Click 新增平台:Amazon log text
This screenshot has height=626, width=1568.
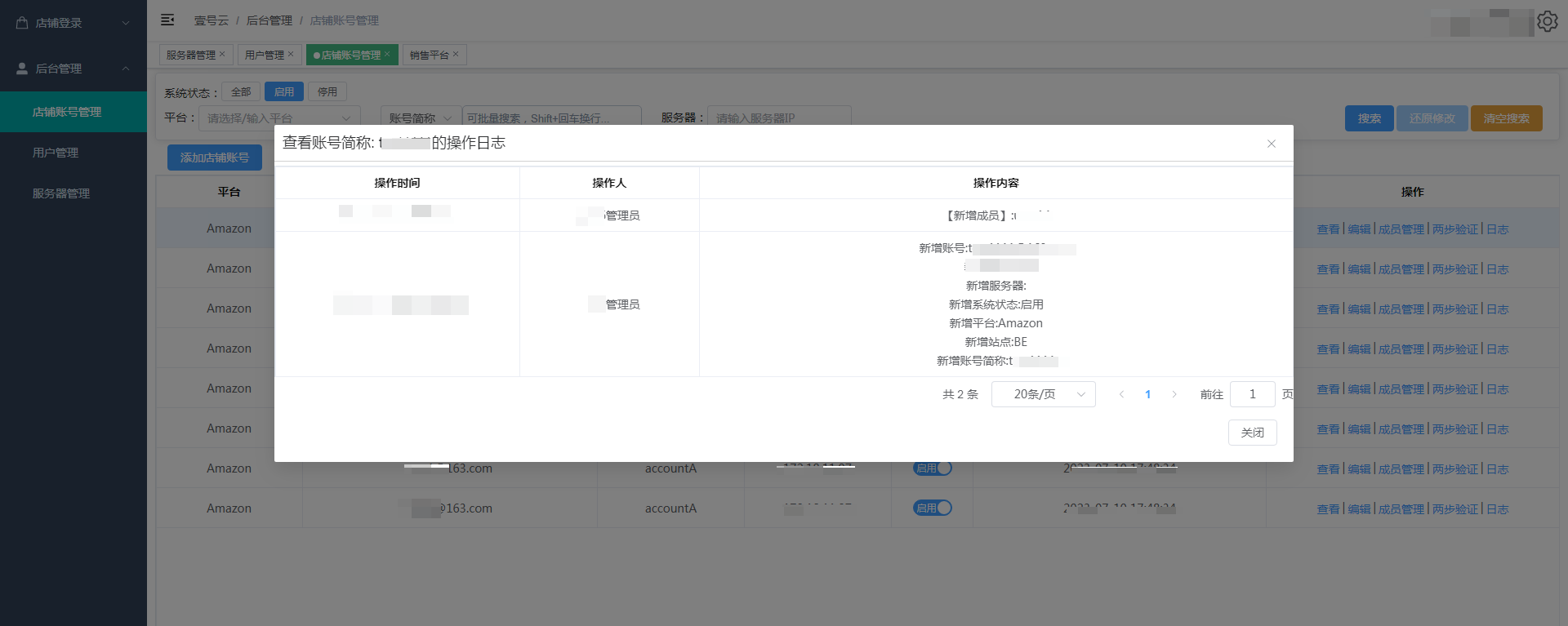click(x=996, y=323)
